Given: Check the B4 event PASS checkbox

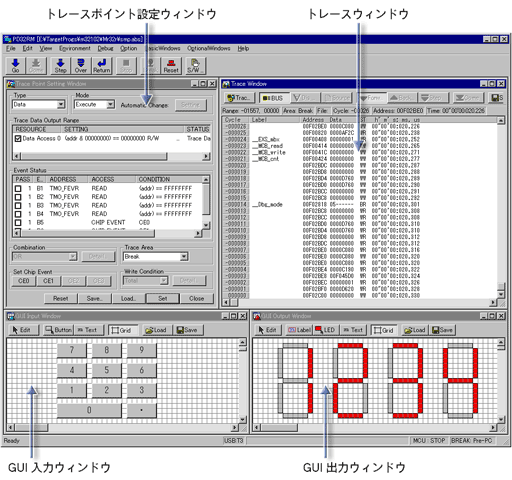Looking at the screenshot, I should (18, 214).
